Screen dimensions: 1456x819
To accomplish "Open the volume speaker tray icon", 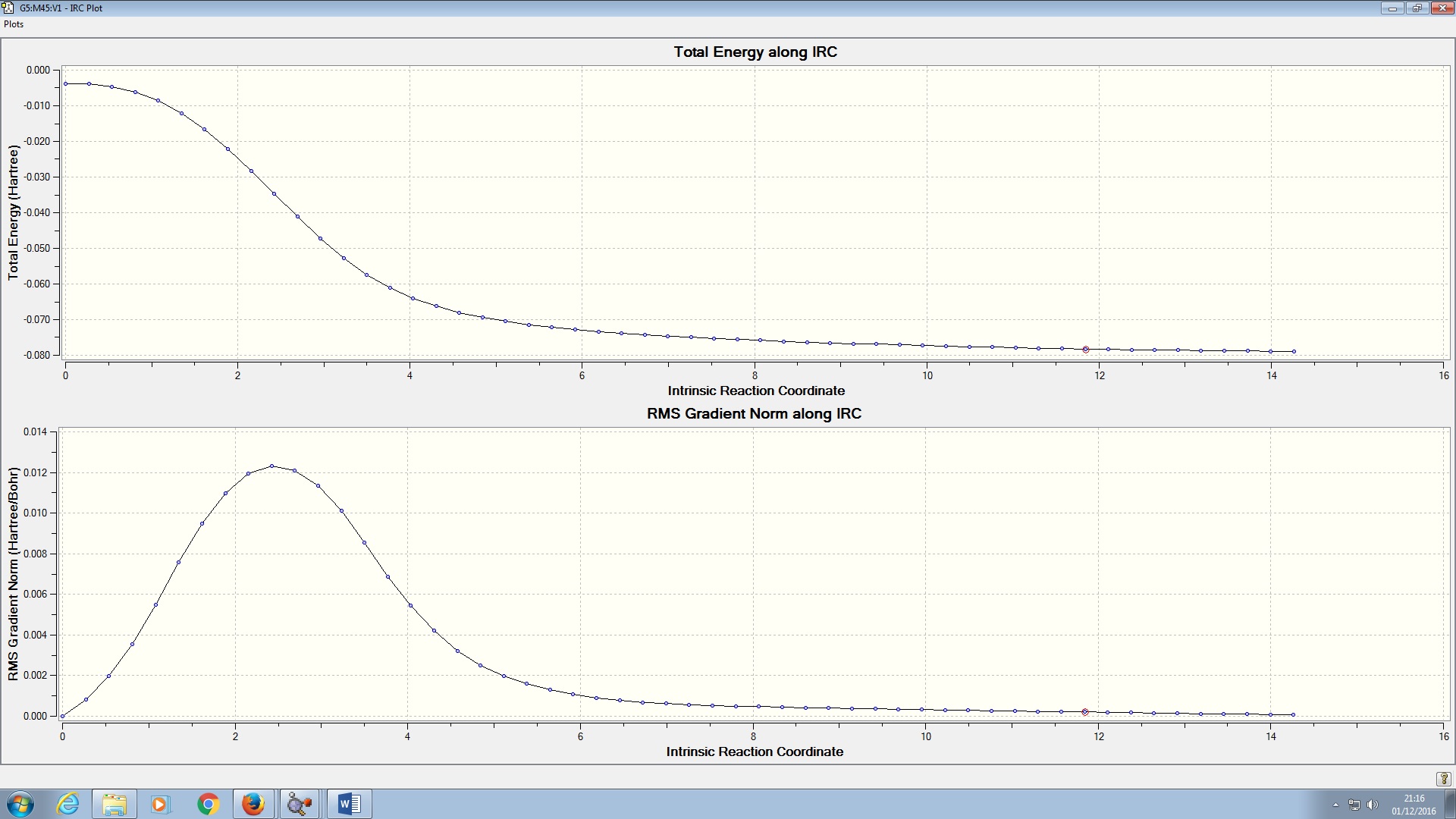I will pos(1372,805).
